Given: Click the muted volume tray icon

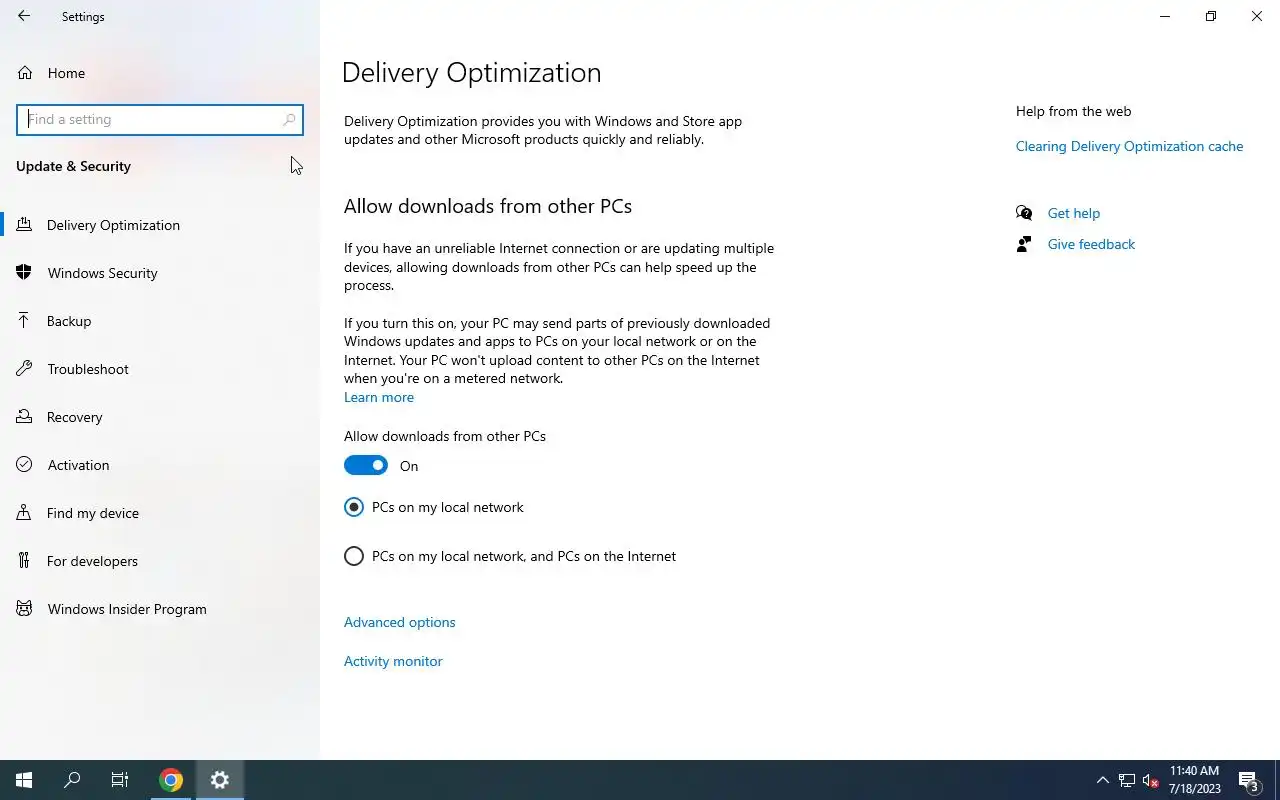Looking at the screenshot, I should click(1150, 780).
